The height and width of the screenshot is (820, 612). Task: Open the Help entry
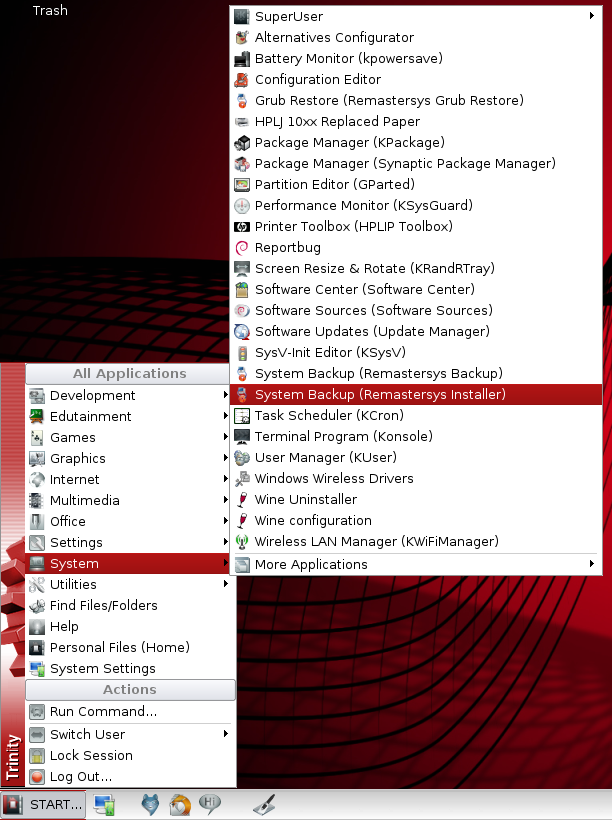(x=128, y=627)
